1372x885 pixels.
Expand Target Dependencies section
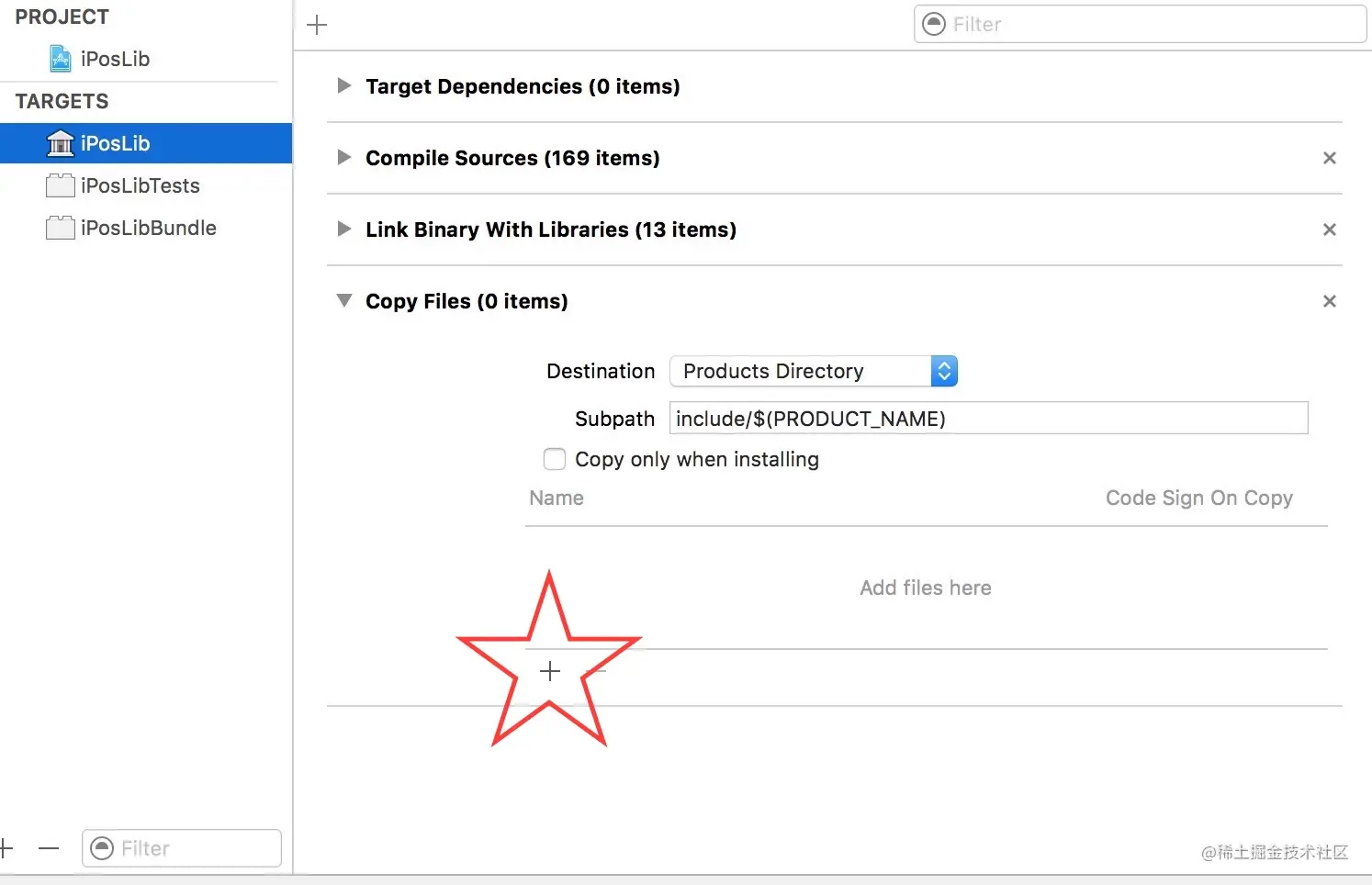344,85
